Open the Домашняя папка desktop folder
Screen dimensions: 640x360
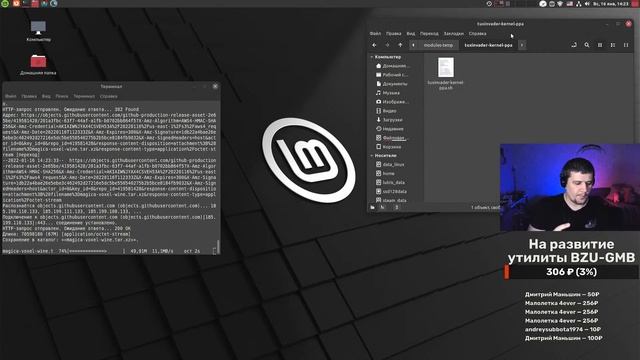click(38, 64)
